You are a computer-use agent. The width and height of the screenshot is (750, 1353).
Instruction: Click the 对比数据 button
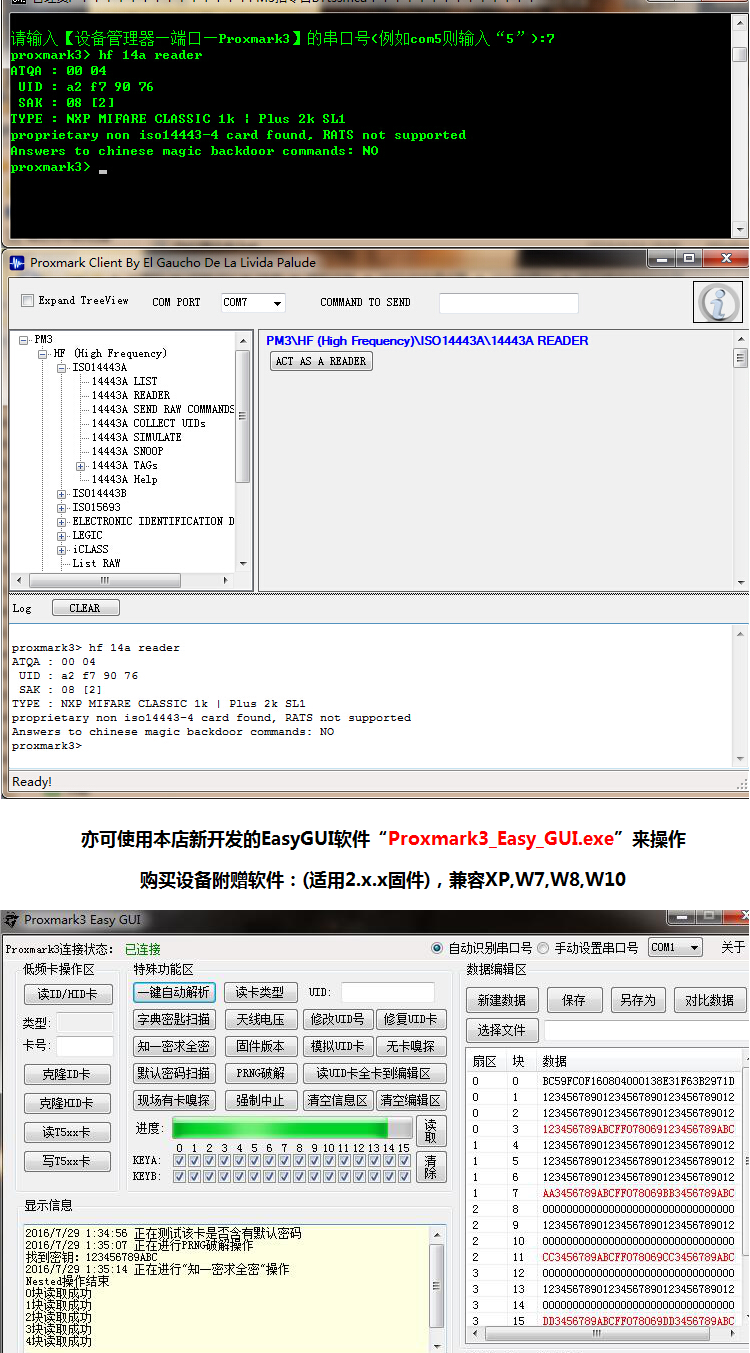710,1000
